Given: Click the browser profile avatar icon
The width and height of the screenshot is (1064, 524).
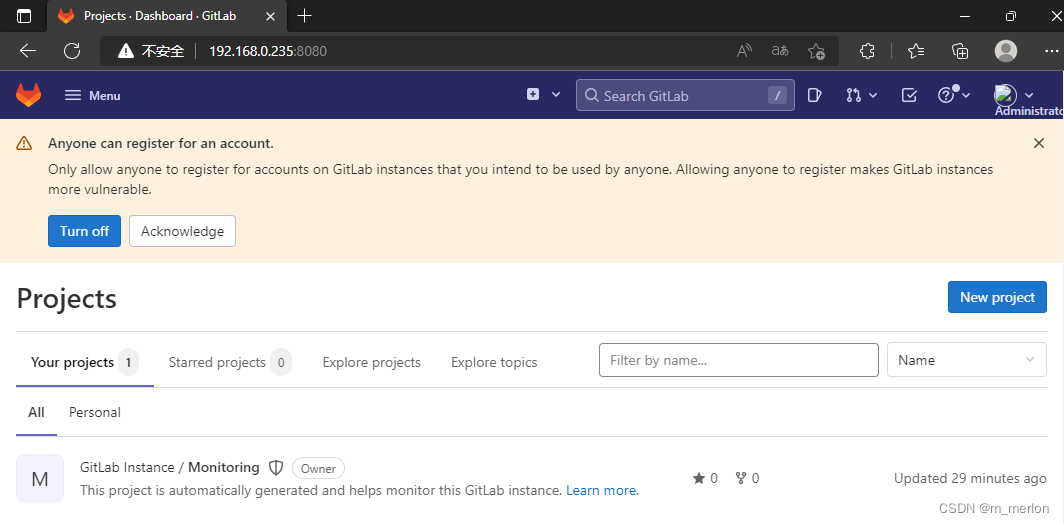Looking at the screenshot, I should (1006, 51).
